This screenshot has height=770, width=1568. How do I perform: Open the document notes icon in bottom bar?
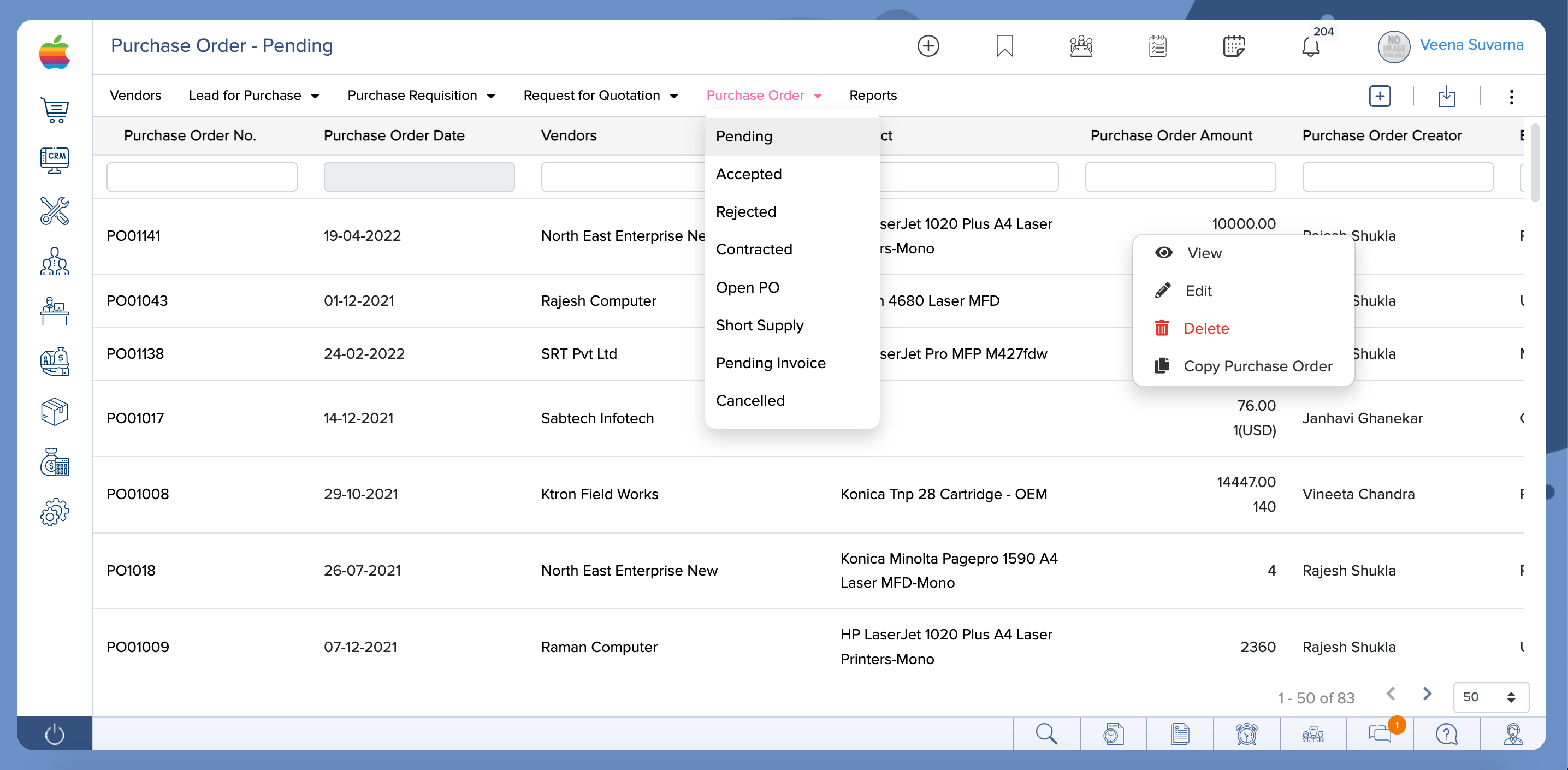(1180, 733)
